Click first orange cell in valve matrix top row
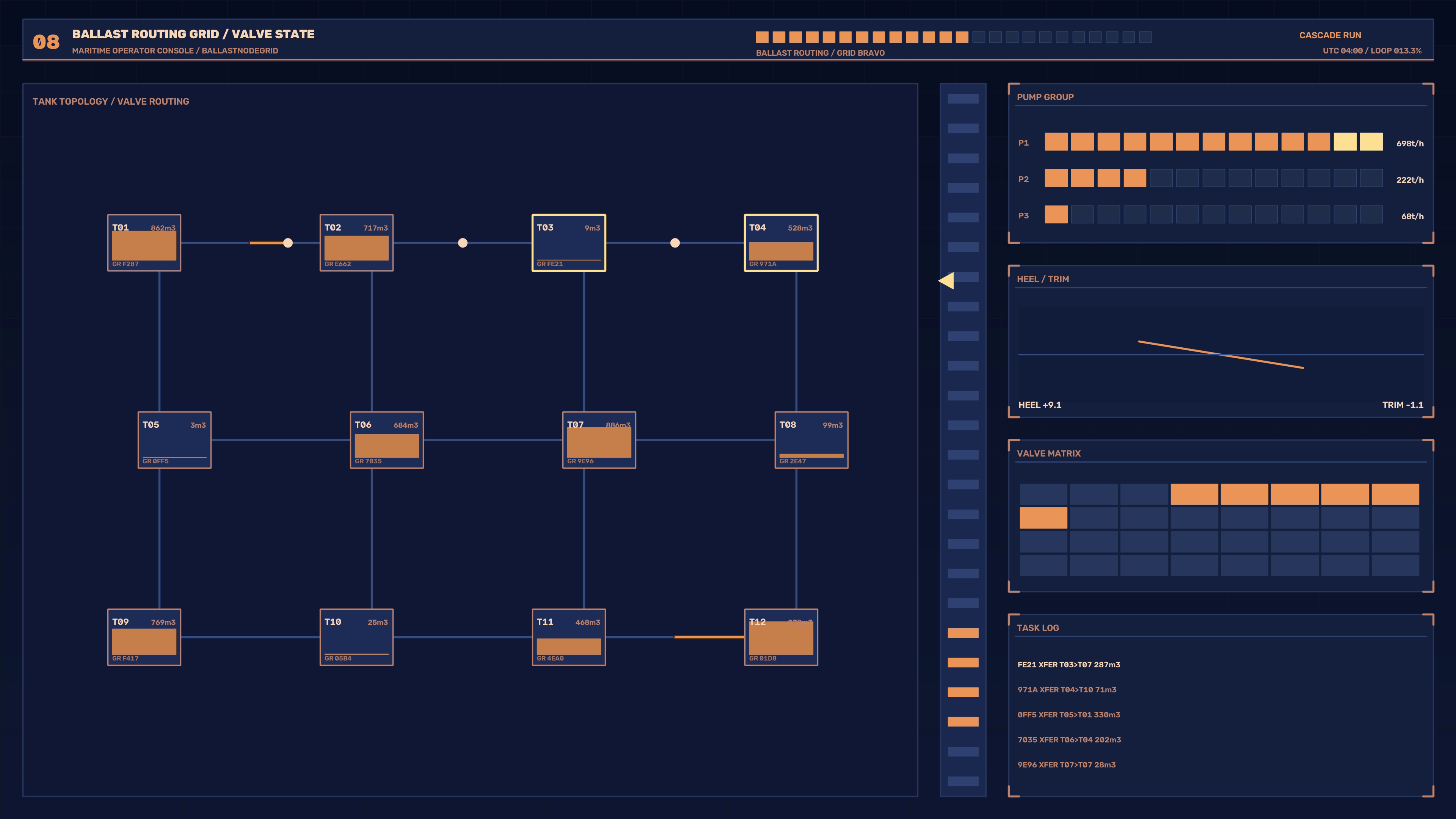The height and width of the screenshot is (819, 1456). point(1194,494)
